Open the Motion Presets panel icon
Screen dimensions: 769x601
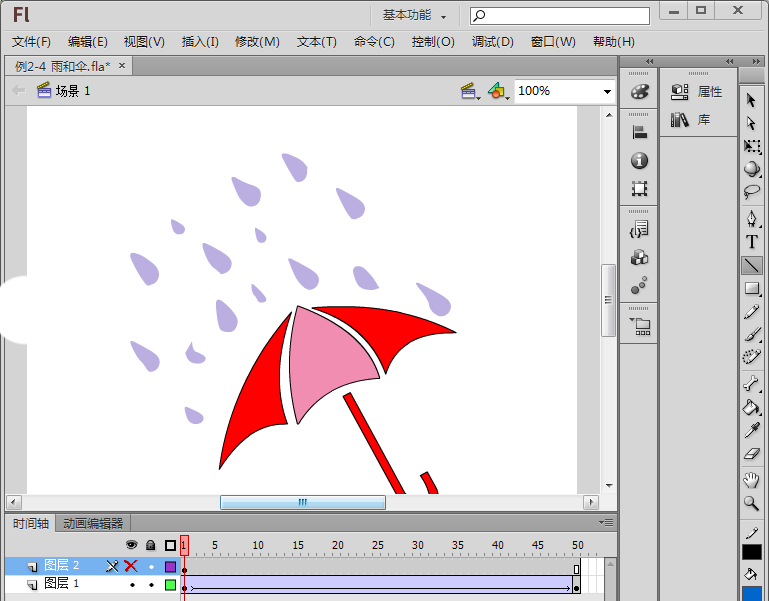click(640, 285)
